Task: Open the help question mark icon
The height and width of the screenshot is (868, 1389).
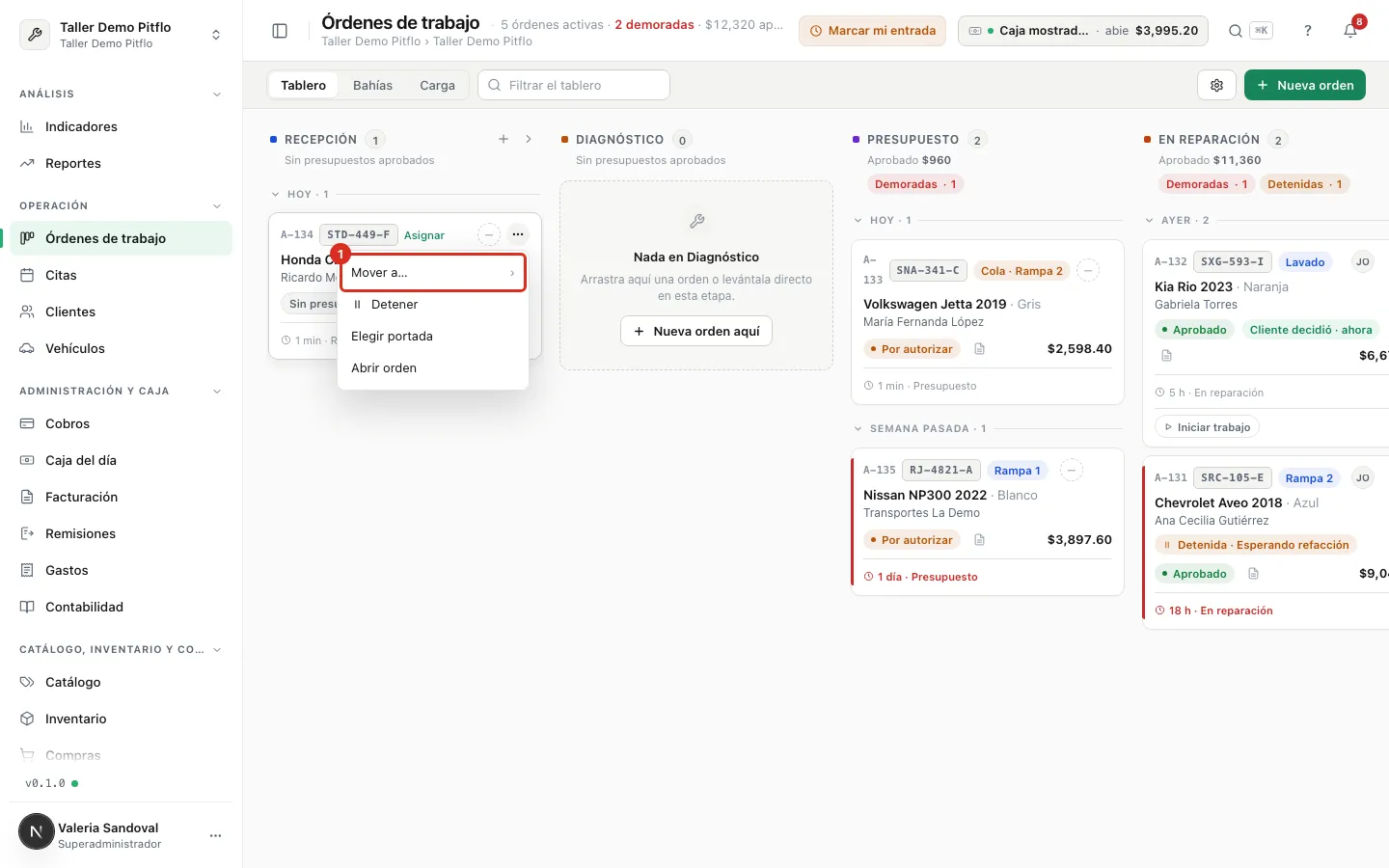Action: coord(1308,31)
